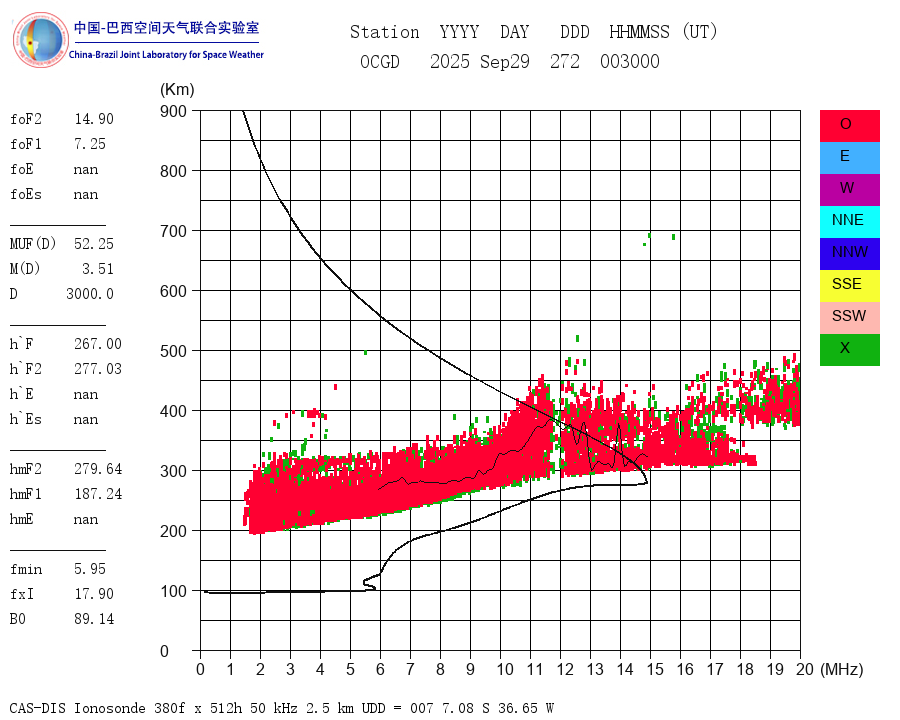Click the hmF1 value 187.24
900x720 pixels.
coord(98,494)
